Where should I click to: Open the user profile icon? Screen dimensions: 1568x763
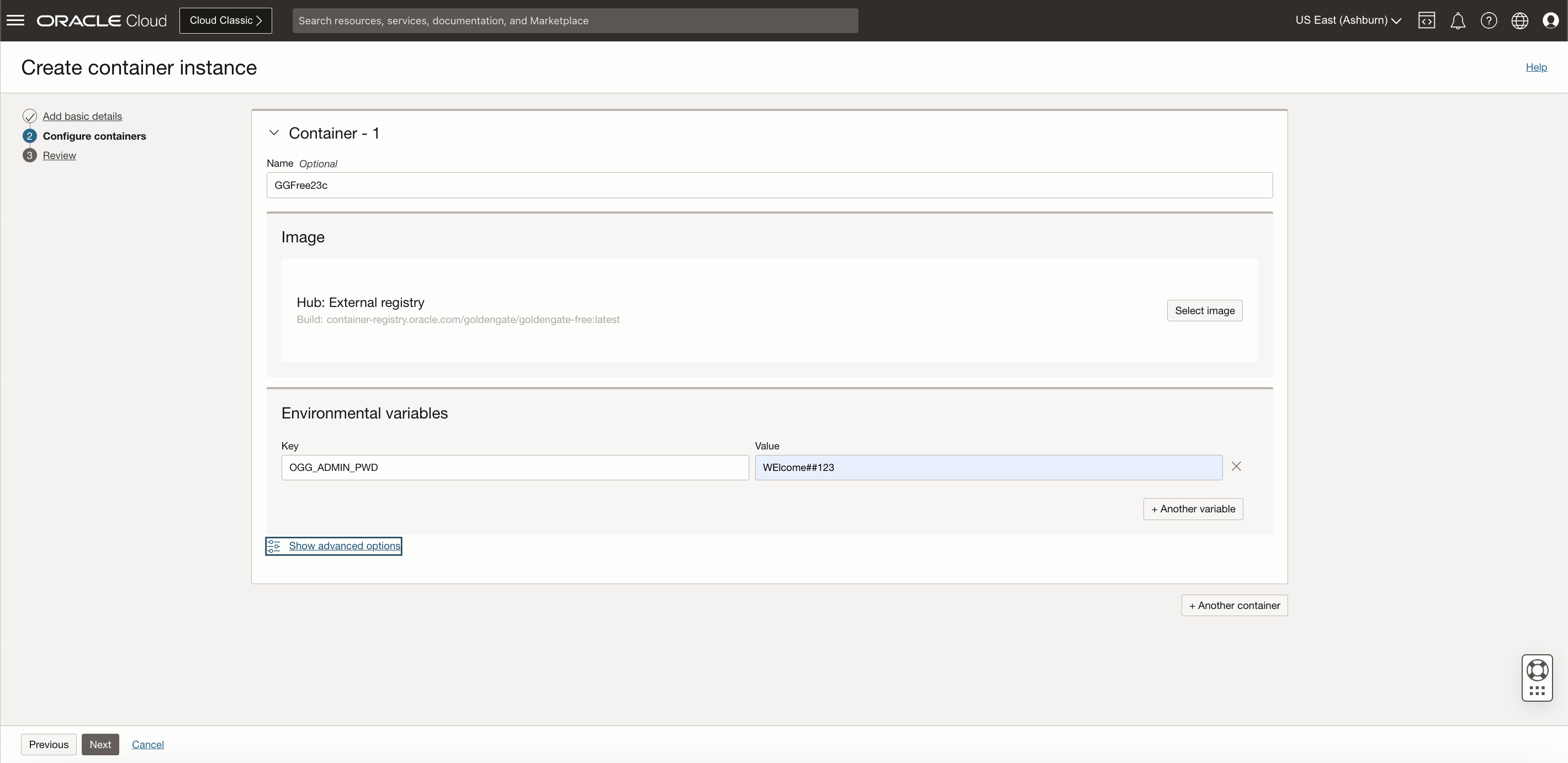tap(1550, 20)
